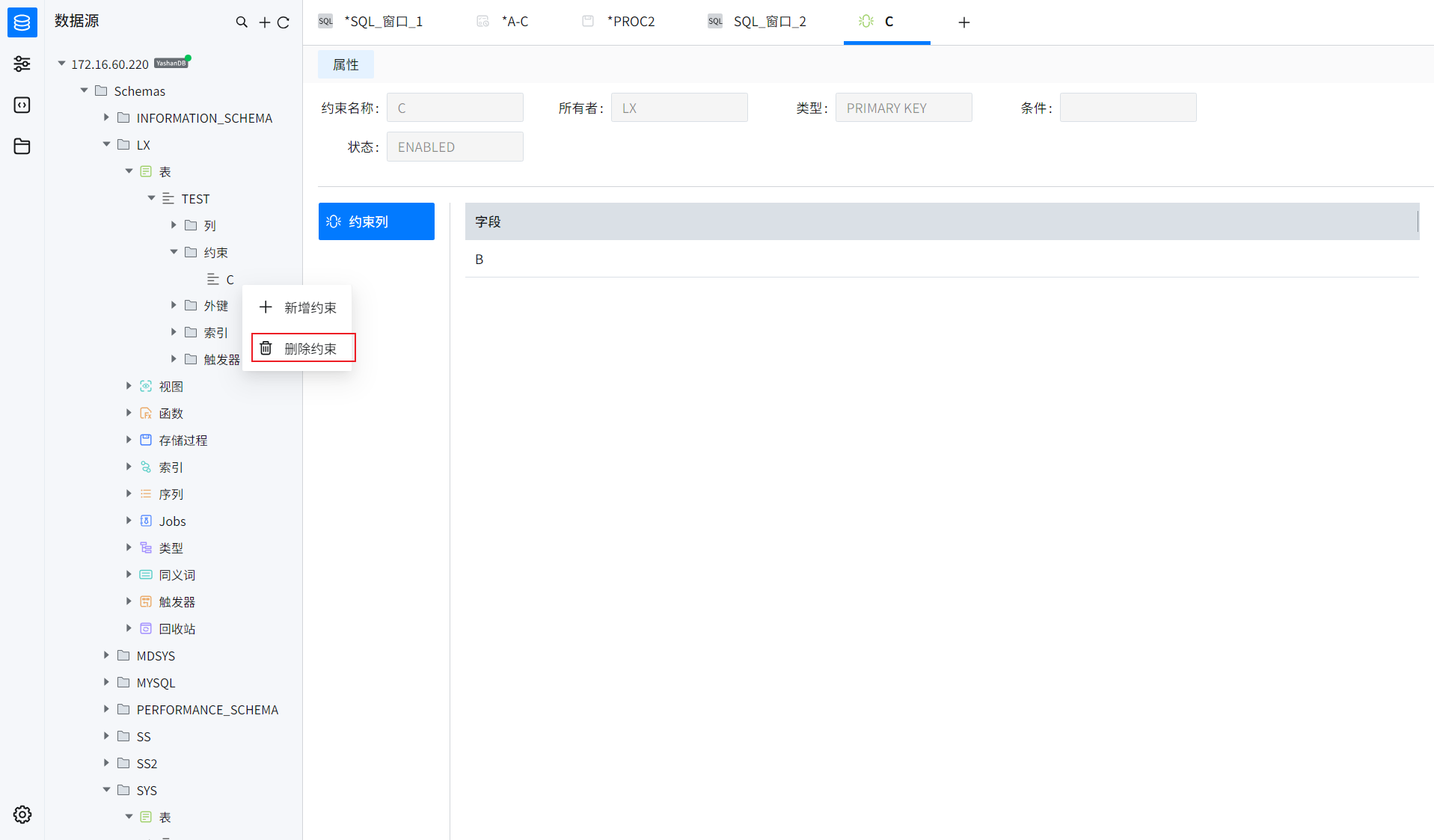Collapse the TEST table node
The width and height of the screenshot is (1434, 840).
coord(151,198)
